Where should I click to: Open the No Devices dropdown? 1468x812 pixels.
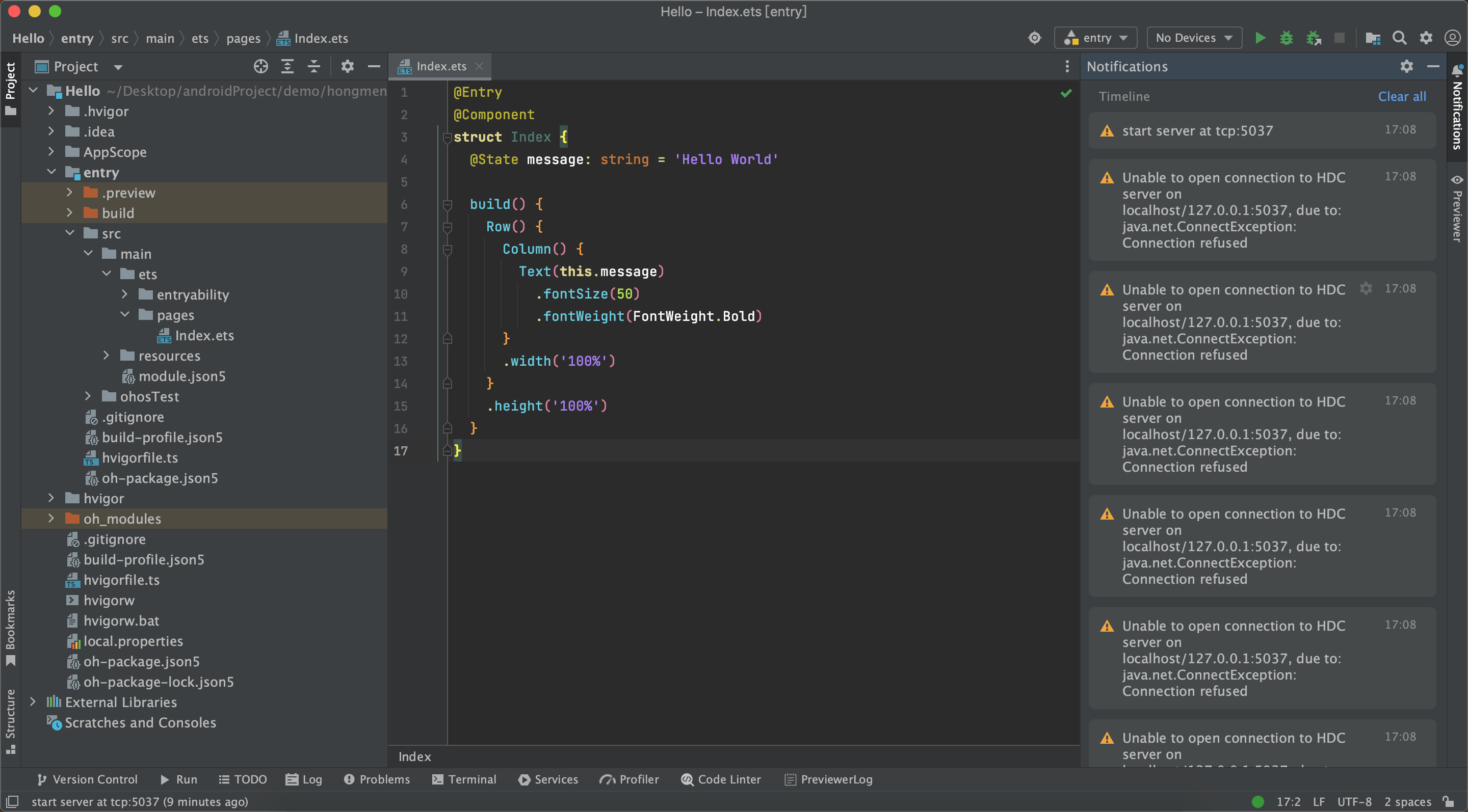click(1194, 38)
